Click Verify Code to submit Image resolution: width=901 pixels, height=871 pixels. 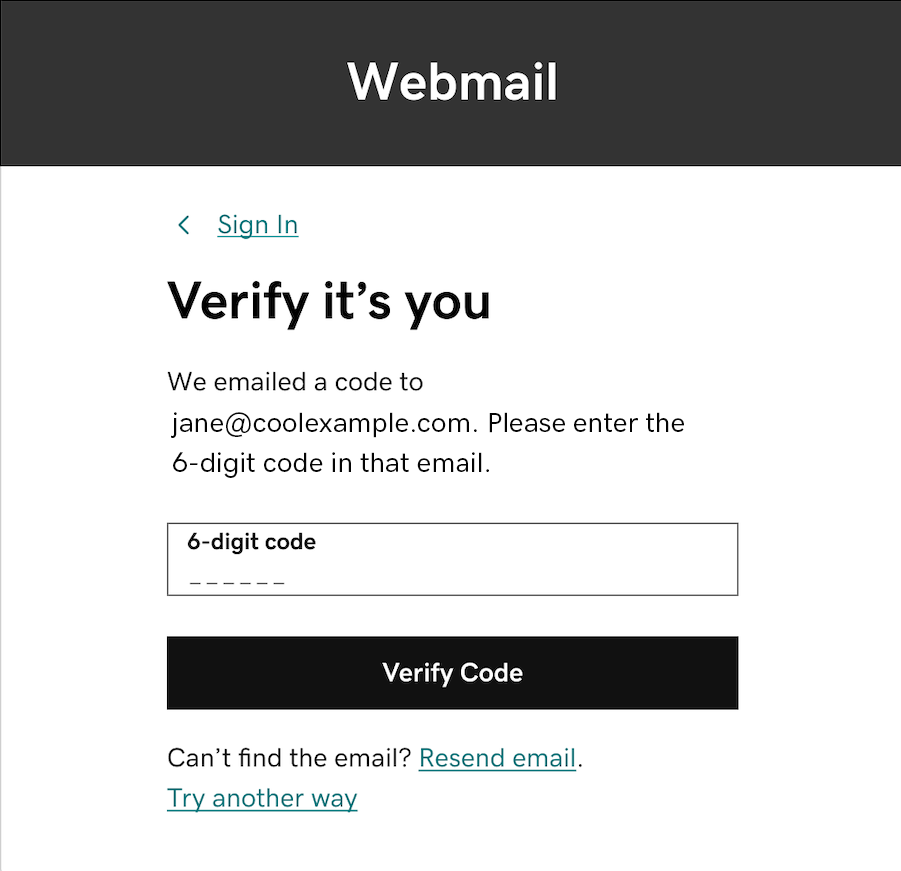click(x=451, y=672)
